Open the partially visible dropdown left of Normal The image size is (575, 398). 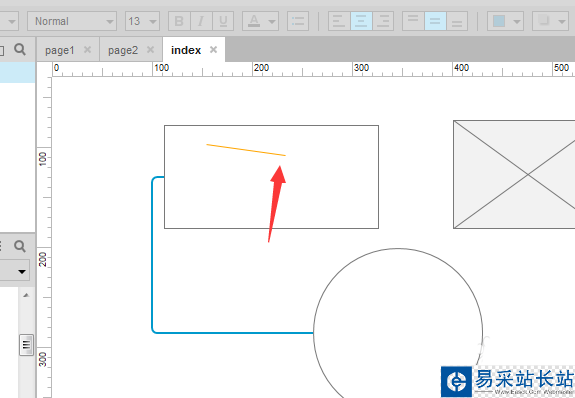coord(9,21)
